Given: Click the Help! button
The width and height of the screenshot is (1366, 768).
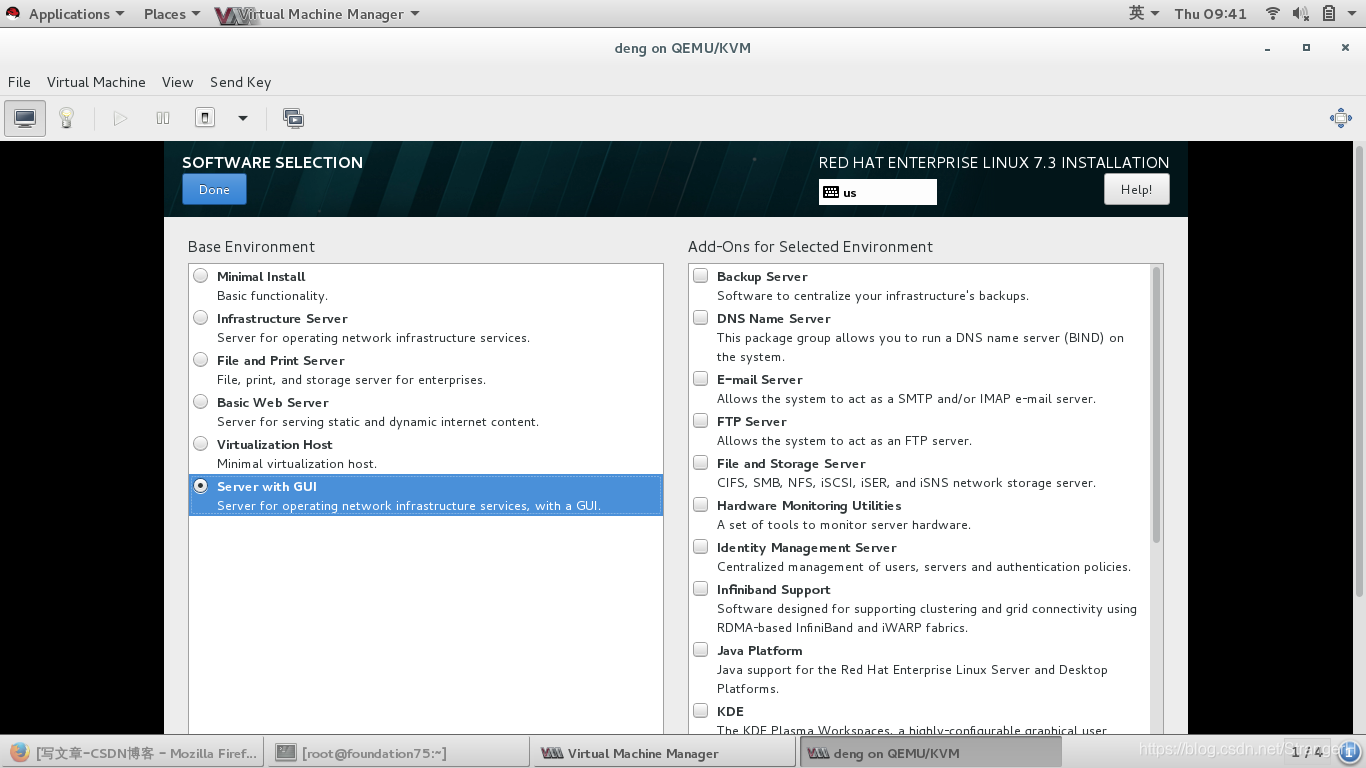Looking at the screenshot, I should pos(1136,189).
